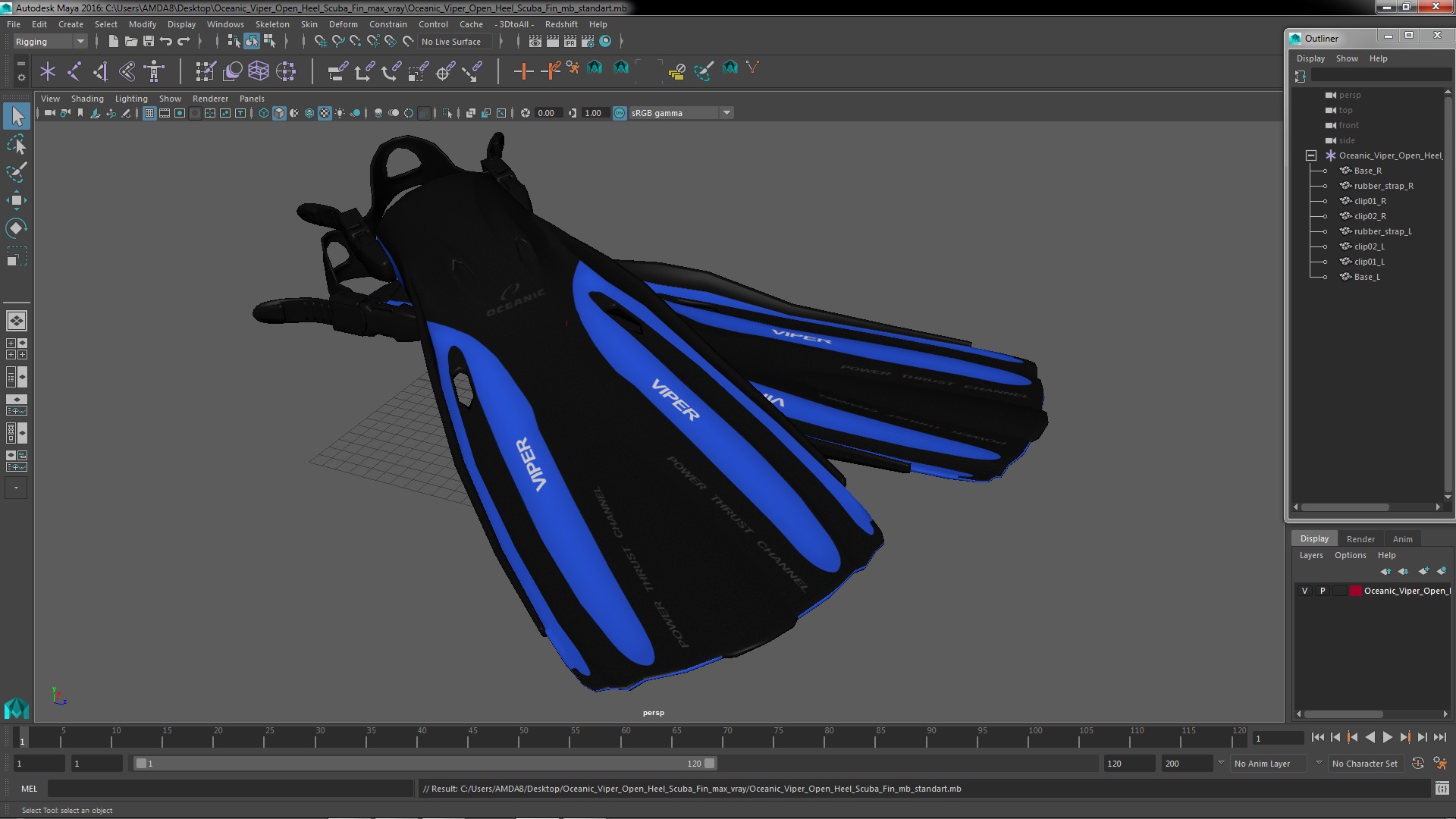Viewport: 1456px width, 819px height.
Task: Switch to the Anim layer tab
Action: point(1402,539)
